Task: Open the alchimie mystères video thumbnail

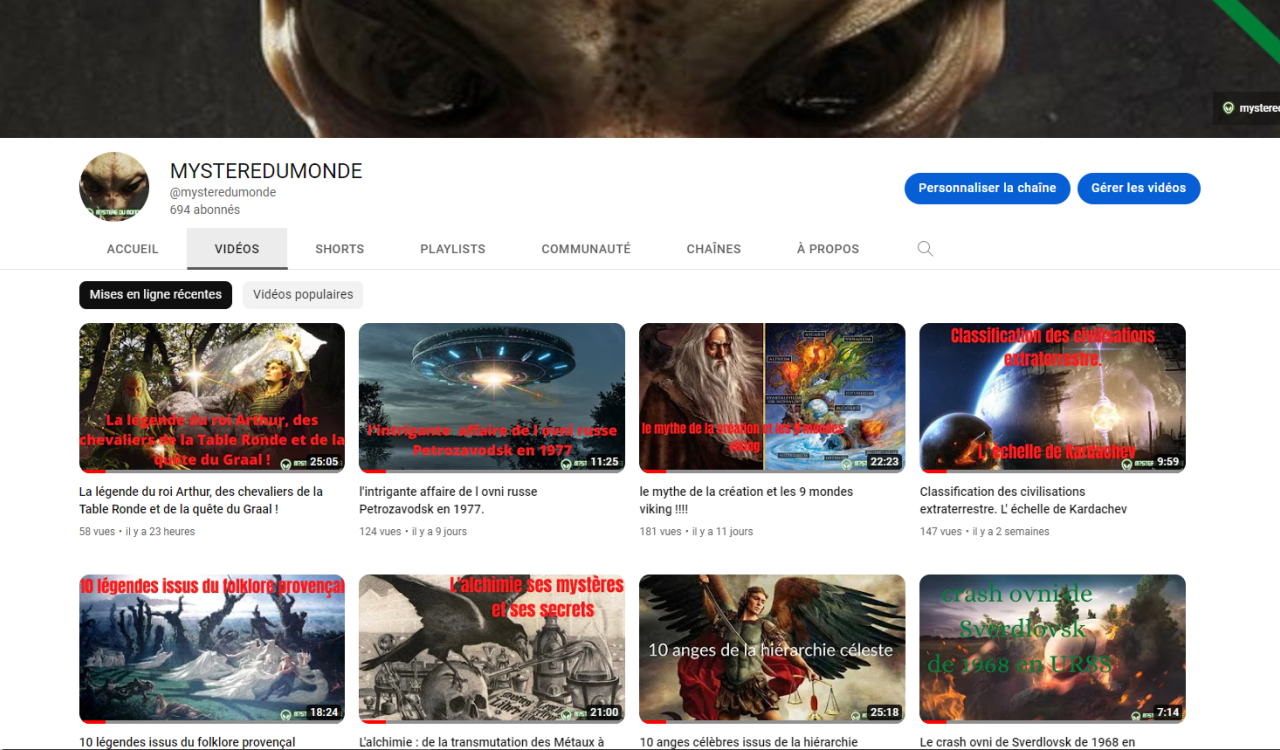Action: [492, 649]
